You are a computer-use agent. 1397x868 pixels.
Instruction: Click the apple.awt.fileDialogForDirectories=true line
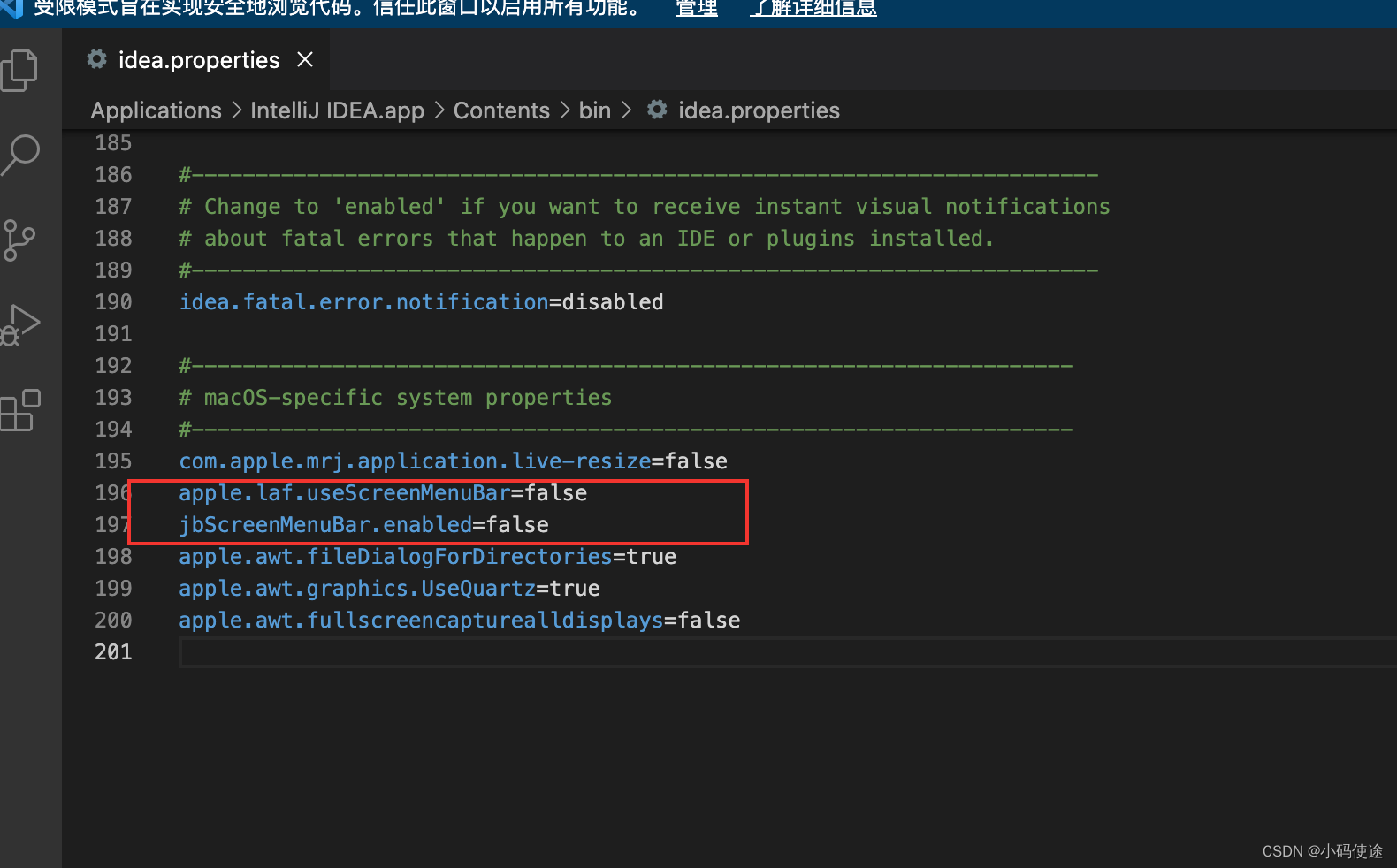pyautogui.click(x=427, y=557)
